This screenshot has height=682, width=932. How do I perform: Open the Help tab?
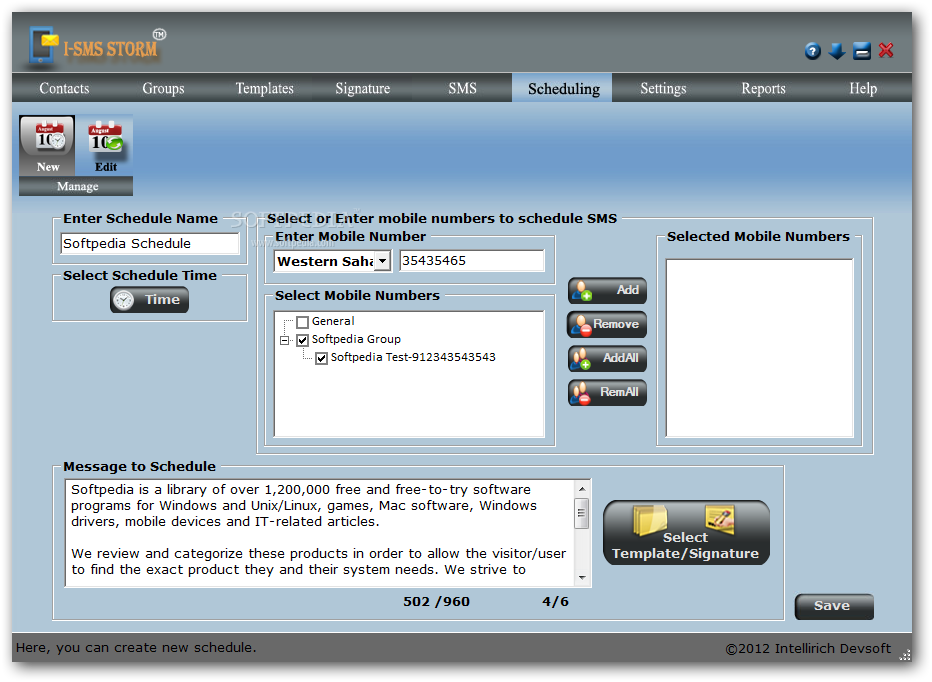862,88
